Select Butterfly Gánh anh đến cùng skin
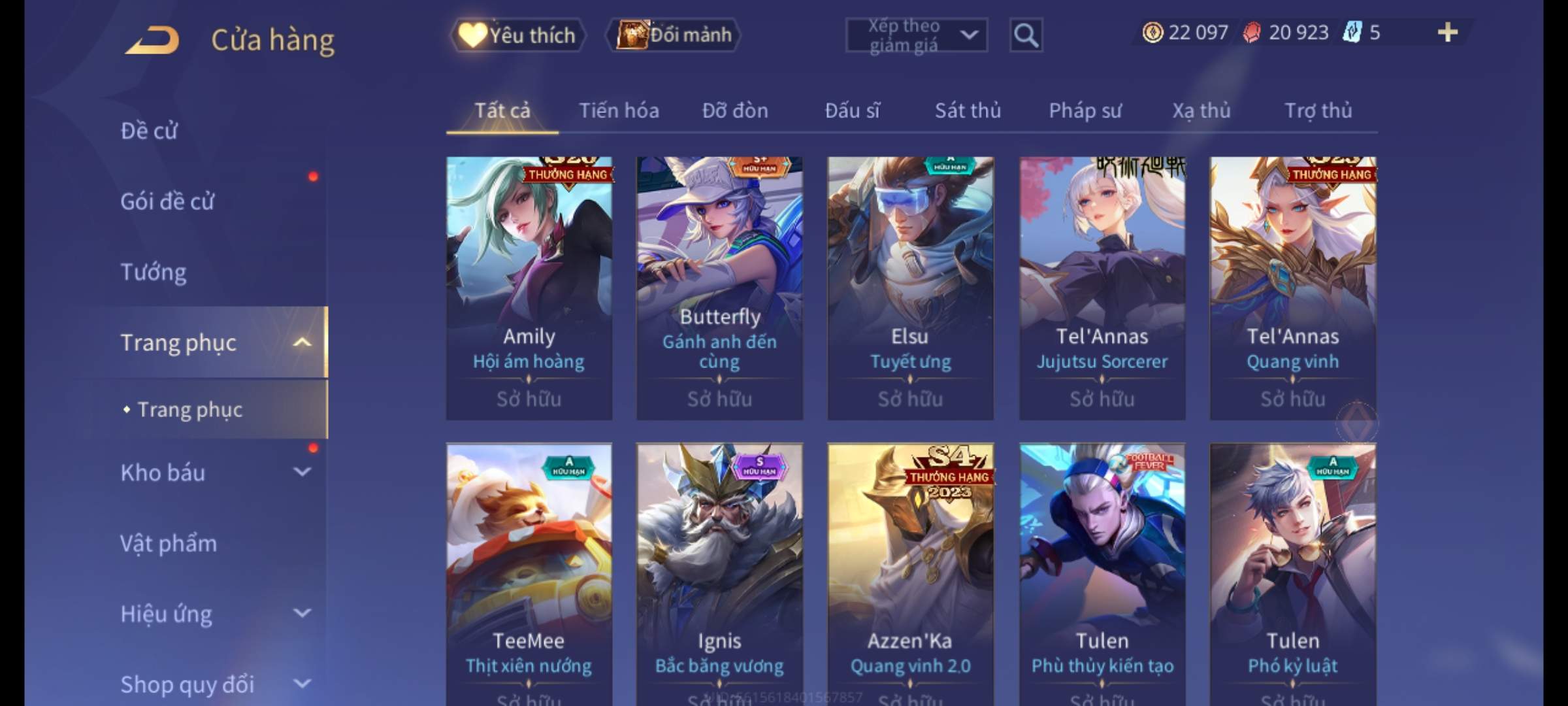The width and height of the screenshot is (1568, 706). (719, 288)
